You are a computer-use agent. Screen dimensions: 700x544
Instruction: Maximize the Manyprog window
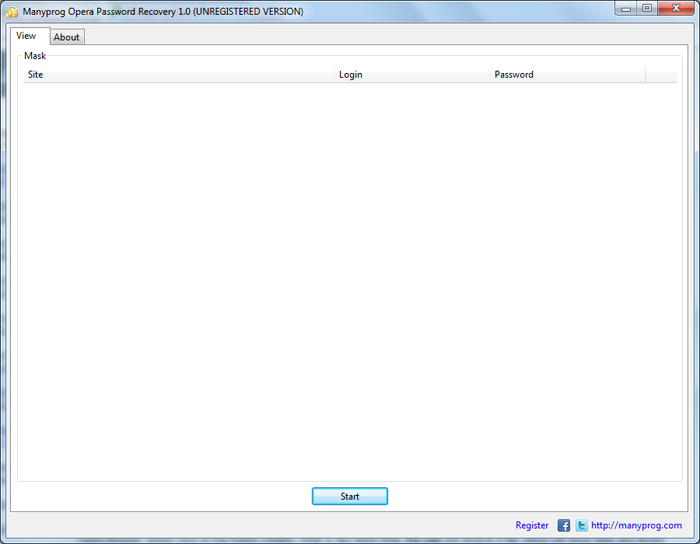point(647,8)
